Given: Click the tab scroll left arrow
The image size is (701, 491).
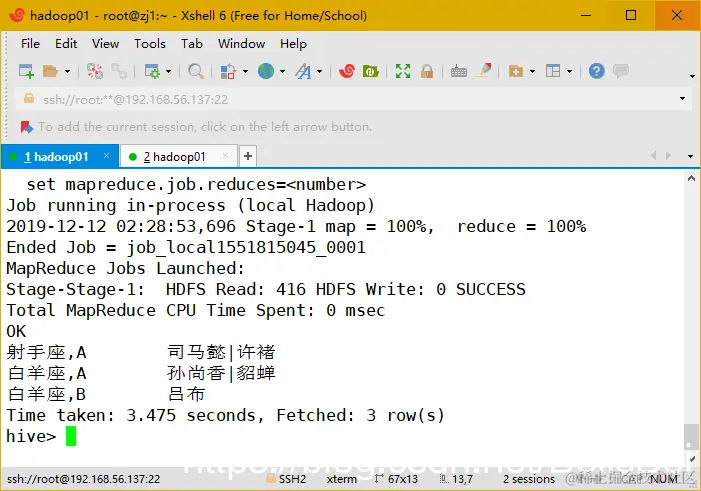Looking at the screenshot, I should pos(654,156).
